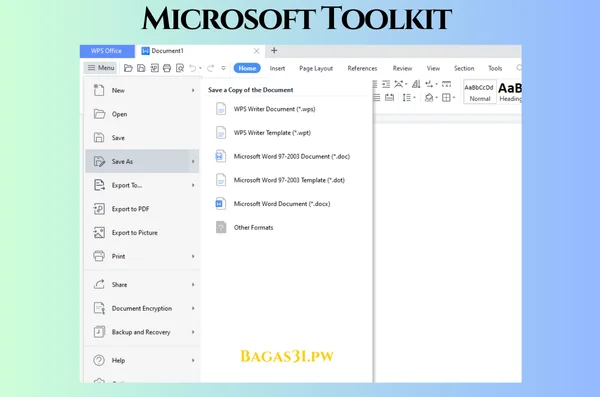Add a new tab with plus button
This screenshot has height=397, width=600.
tap(274, 51)
